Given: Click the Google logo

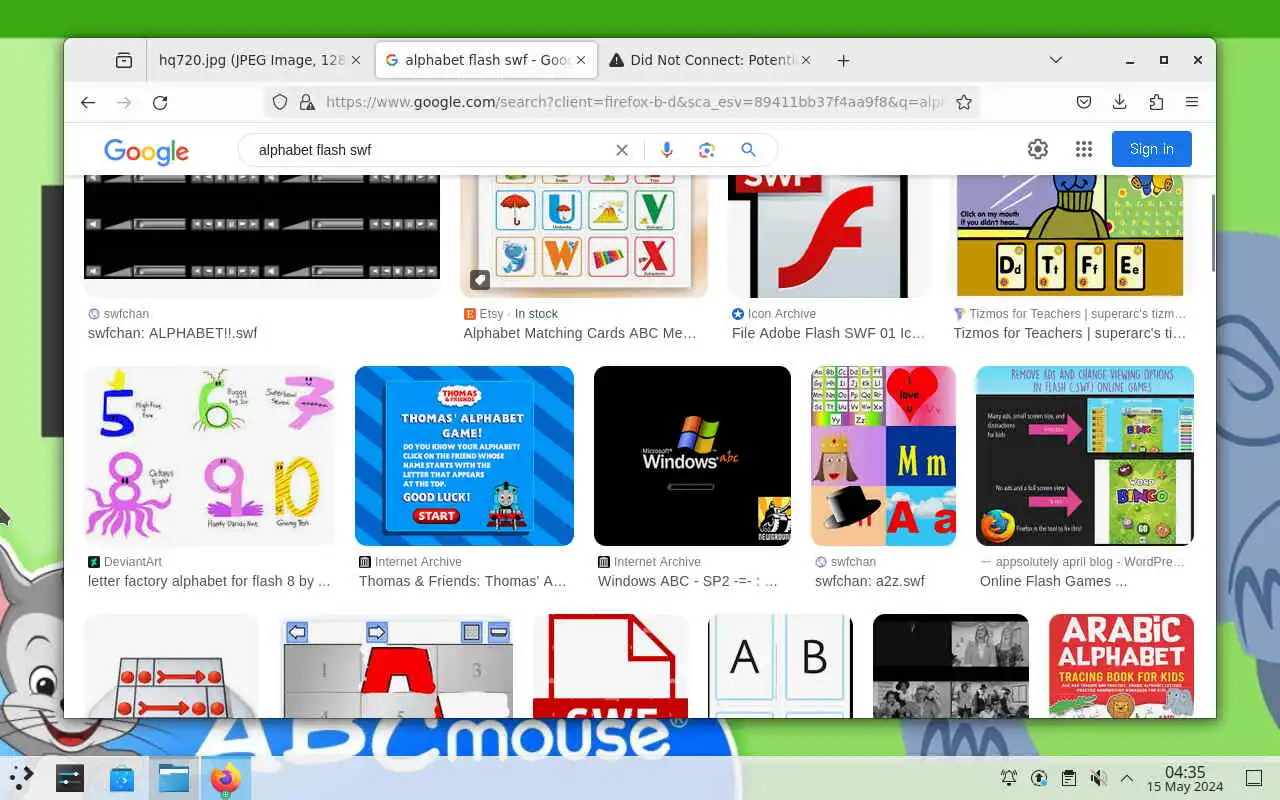Looking at the screenshot, I should click(146, 151).
